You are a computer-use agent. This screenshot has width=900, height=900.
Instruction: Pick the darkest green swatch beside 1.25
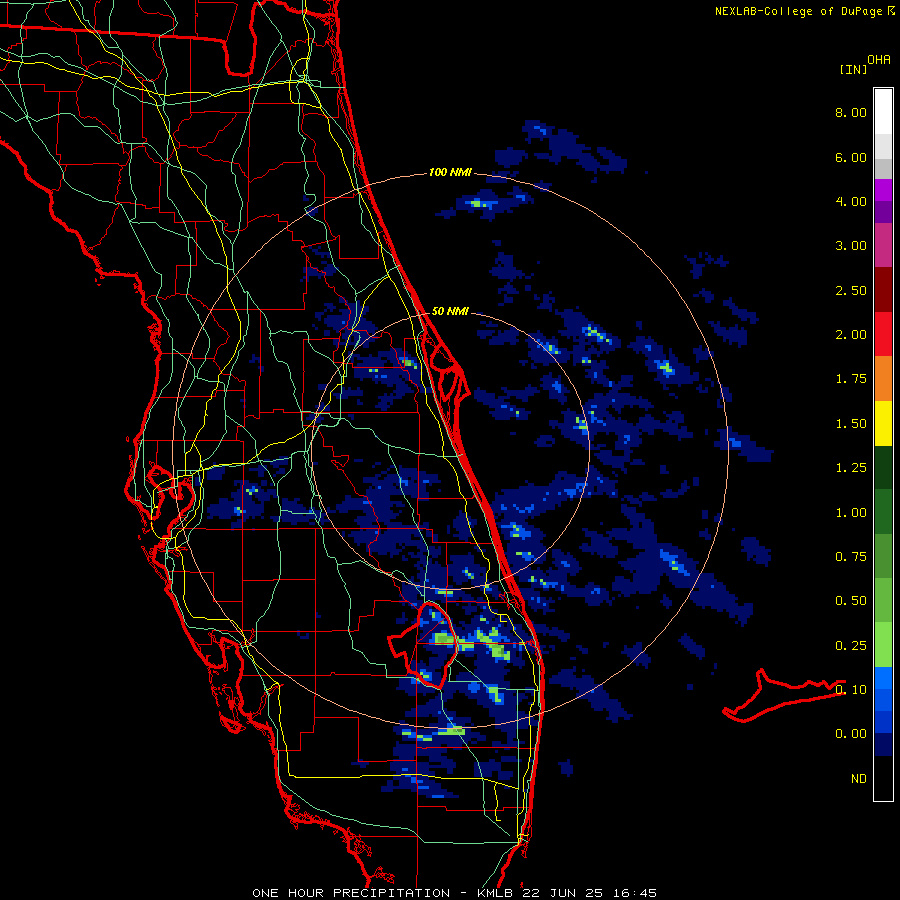pyautogui.click(x=883, y=468)
